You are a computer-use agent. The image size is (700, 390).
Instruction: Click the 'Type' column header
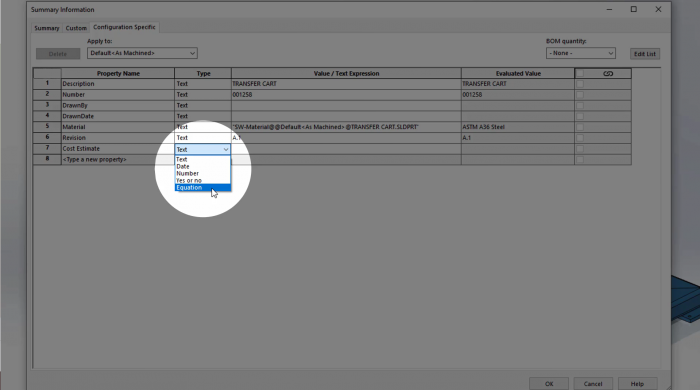[203, 73]
